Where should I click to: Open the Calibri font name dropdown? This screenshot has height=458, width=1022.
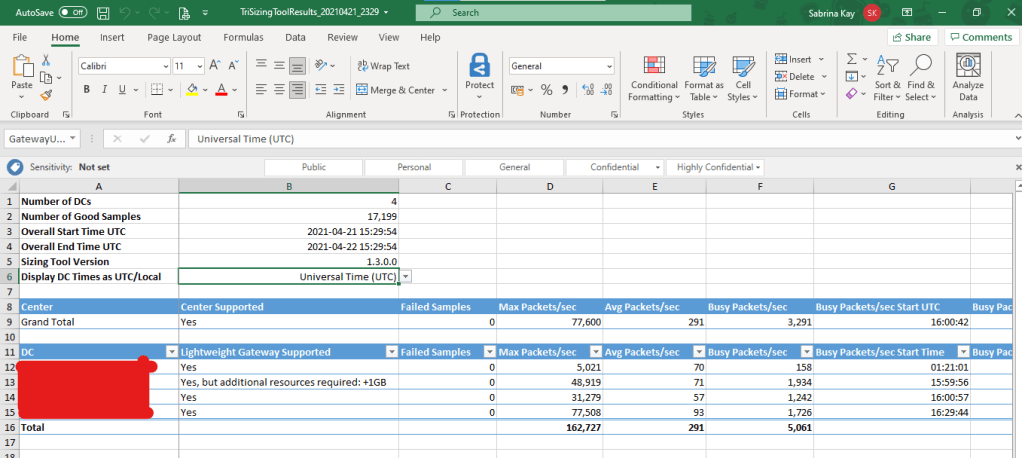click(163, 66)
